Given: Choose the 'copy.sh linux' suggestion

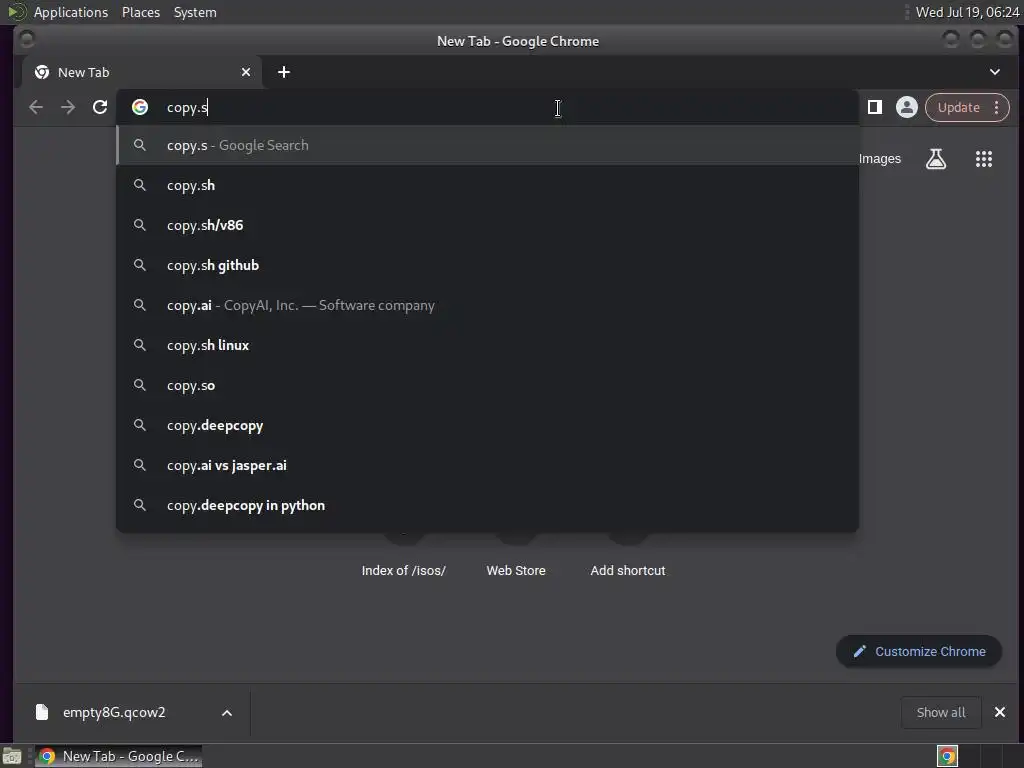Looking at the screenshot, I should coord(487,345).
